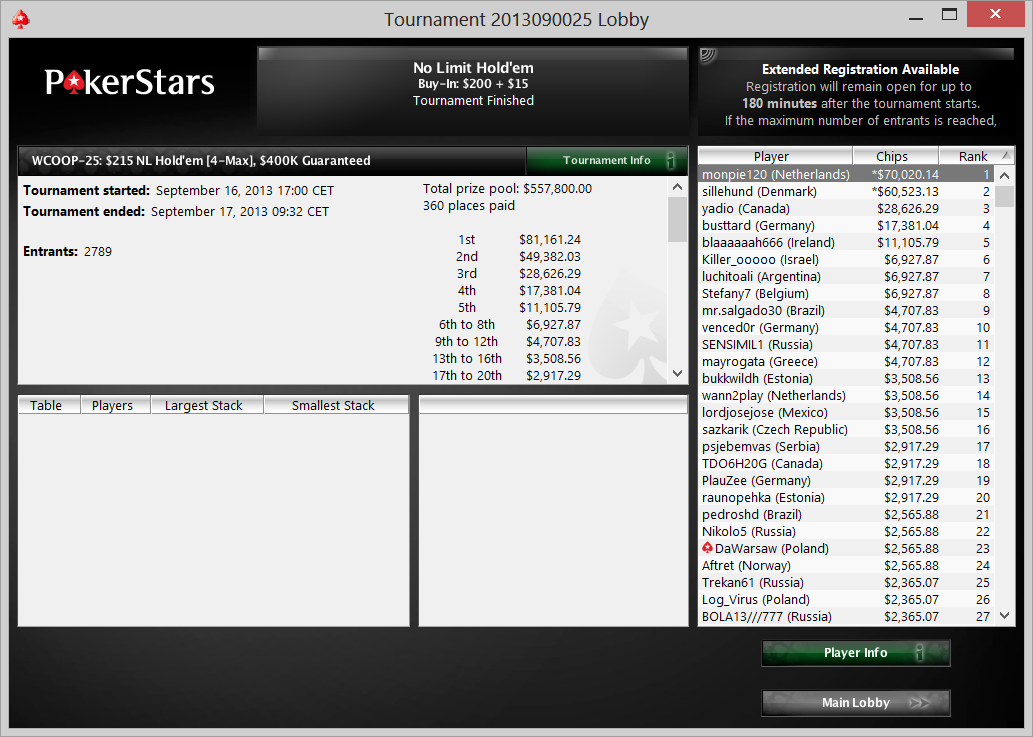Click the info icon on Player Info button
The image size is (1033, 737).
[920, 653]
